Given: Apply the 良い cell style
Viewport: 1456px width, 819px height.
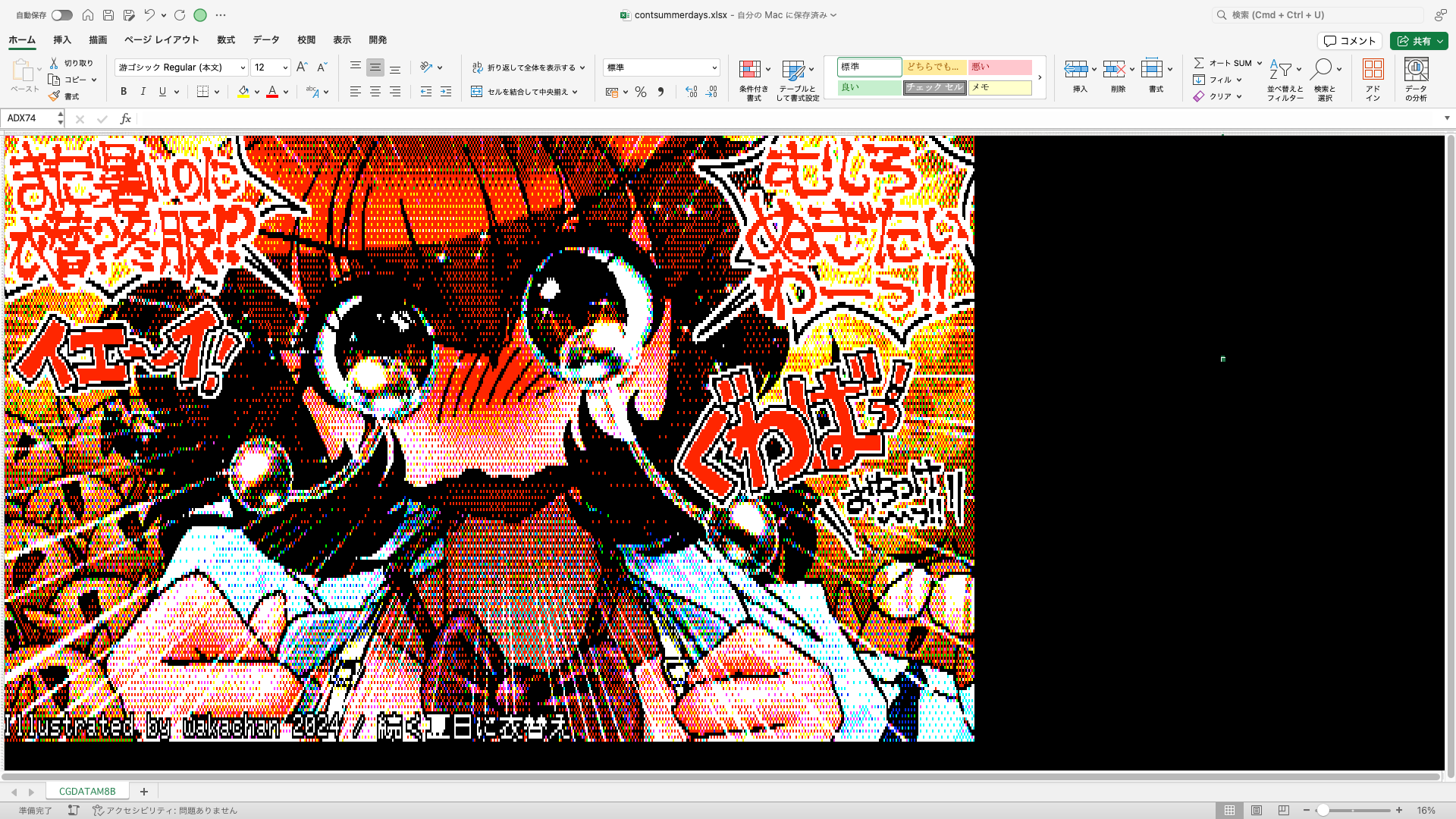Looking at the screenshot, I should (x=869, y=88).
